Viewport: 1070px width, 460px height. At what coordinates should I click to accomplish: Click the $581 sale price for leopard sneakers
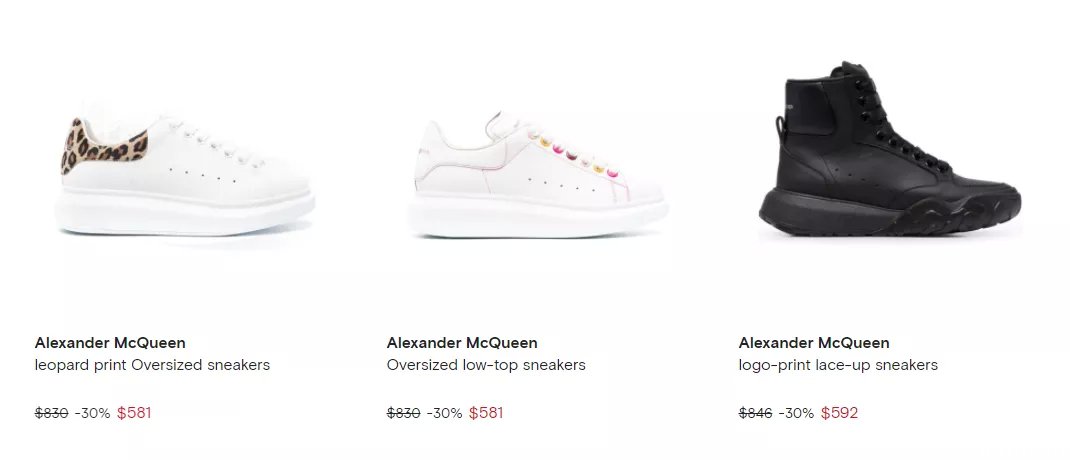(x=134, y=413)
